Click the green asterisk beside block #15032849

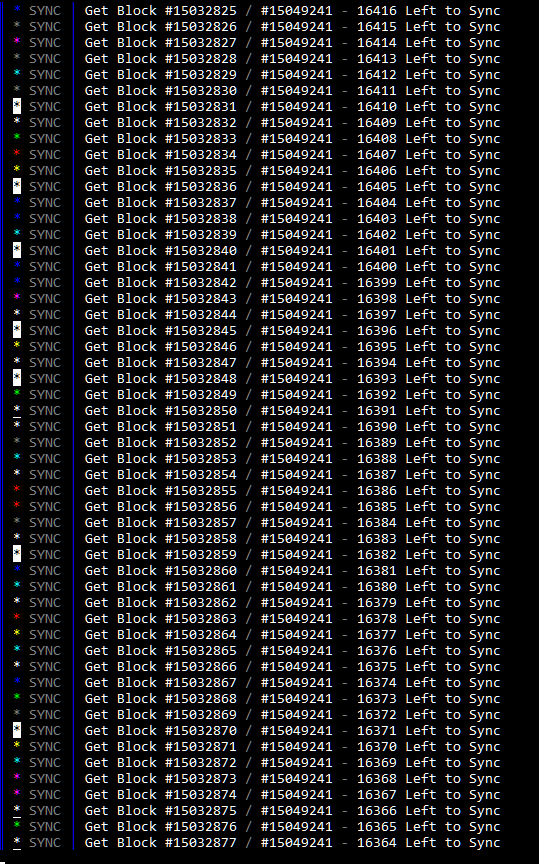coord(17,392)
